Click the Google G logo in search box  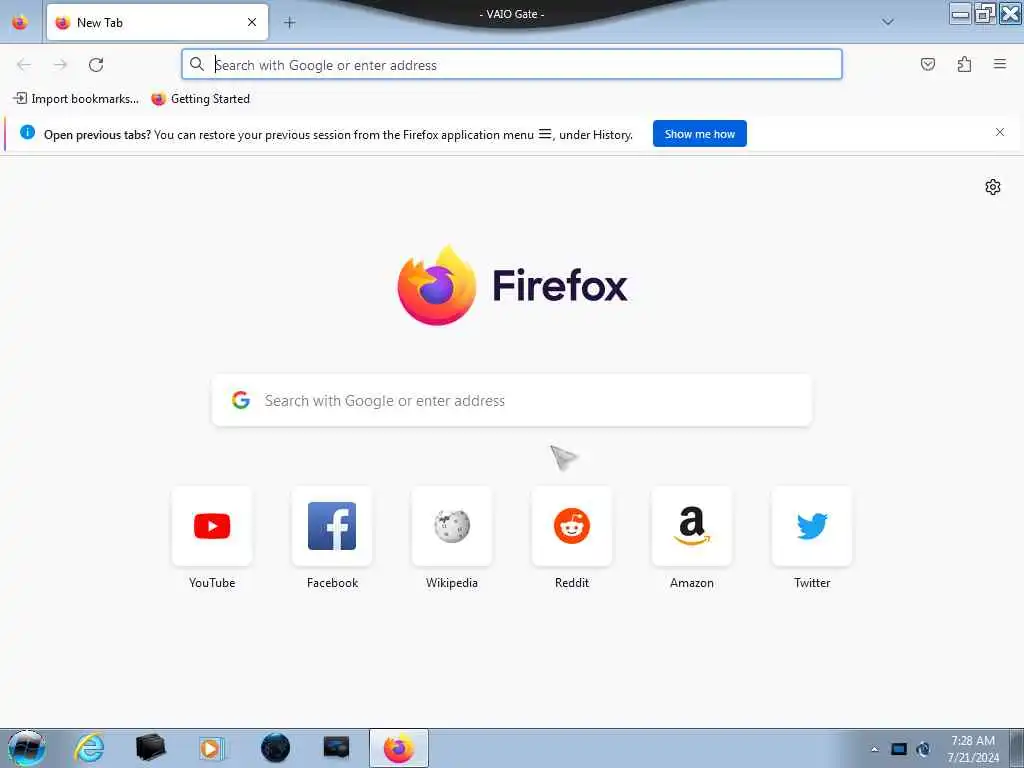pyautogui.click(x=241, y=400)
